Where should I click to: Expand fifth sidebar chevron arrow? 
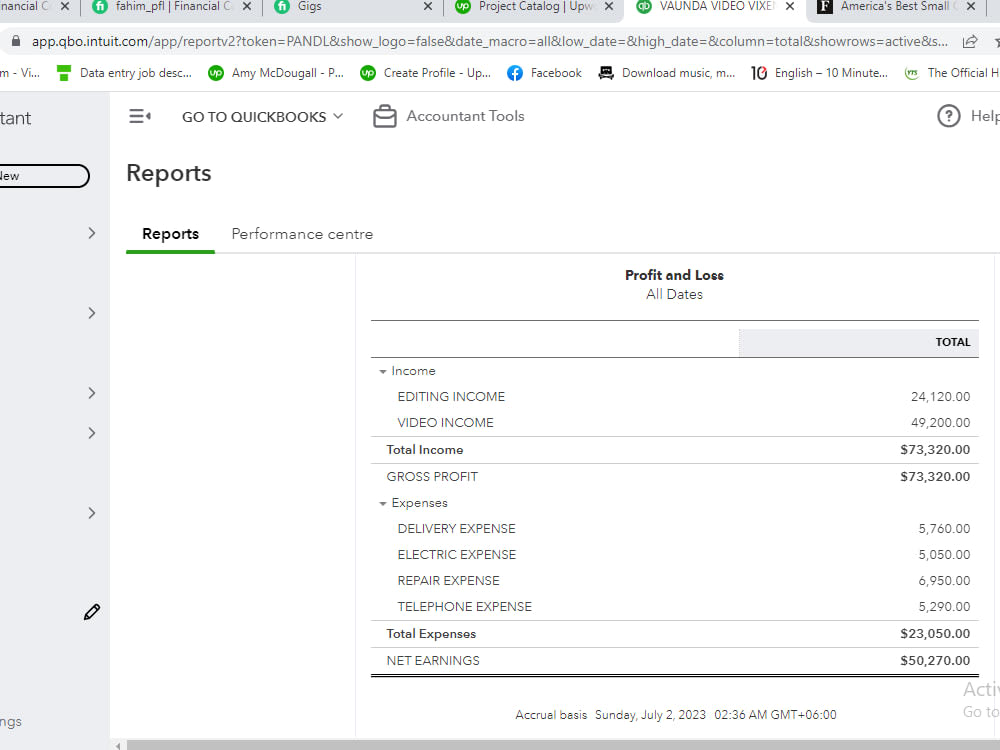[92, 513]
